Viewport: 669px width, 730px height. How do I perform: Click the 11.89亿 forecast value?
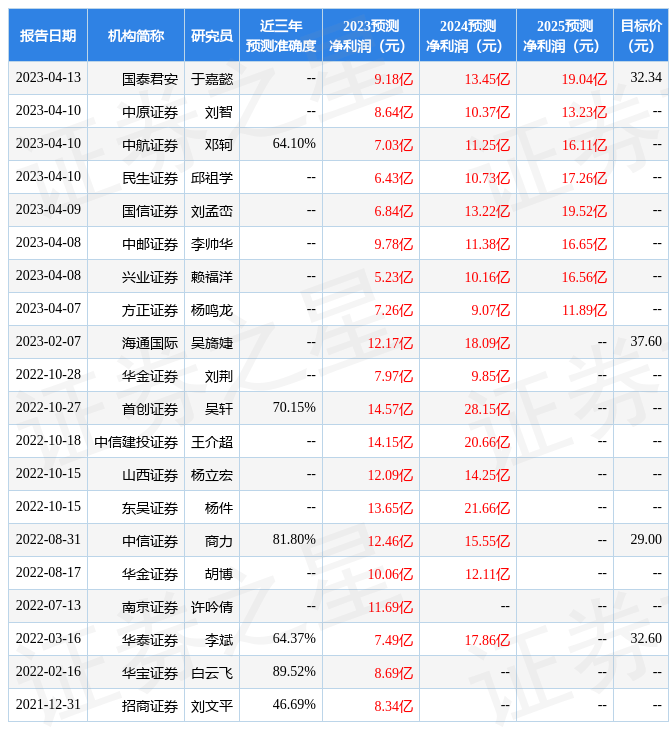[584, 310]
